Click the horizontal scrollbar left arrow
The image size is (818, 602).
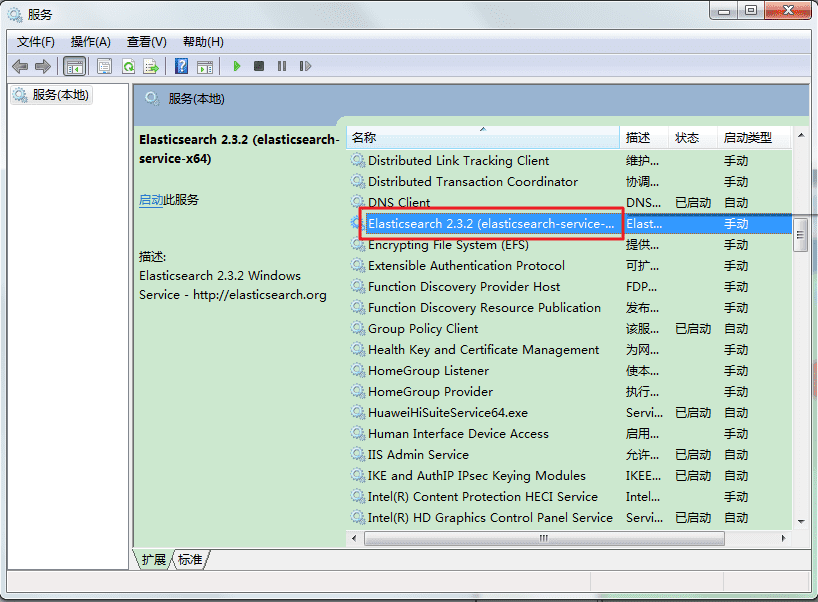pyautogui.click(x=354, y=538)
